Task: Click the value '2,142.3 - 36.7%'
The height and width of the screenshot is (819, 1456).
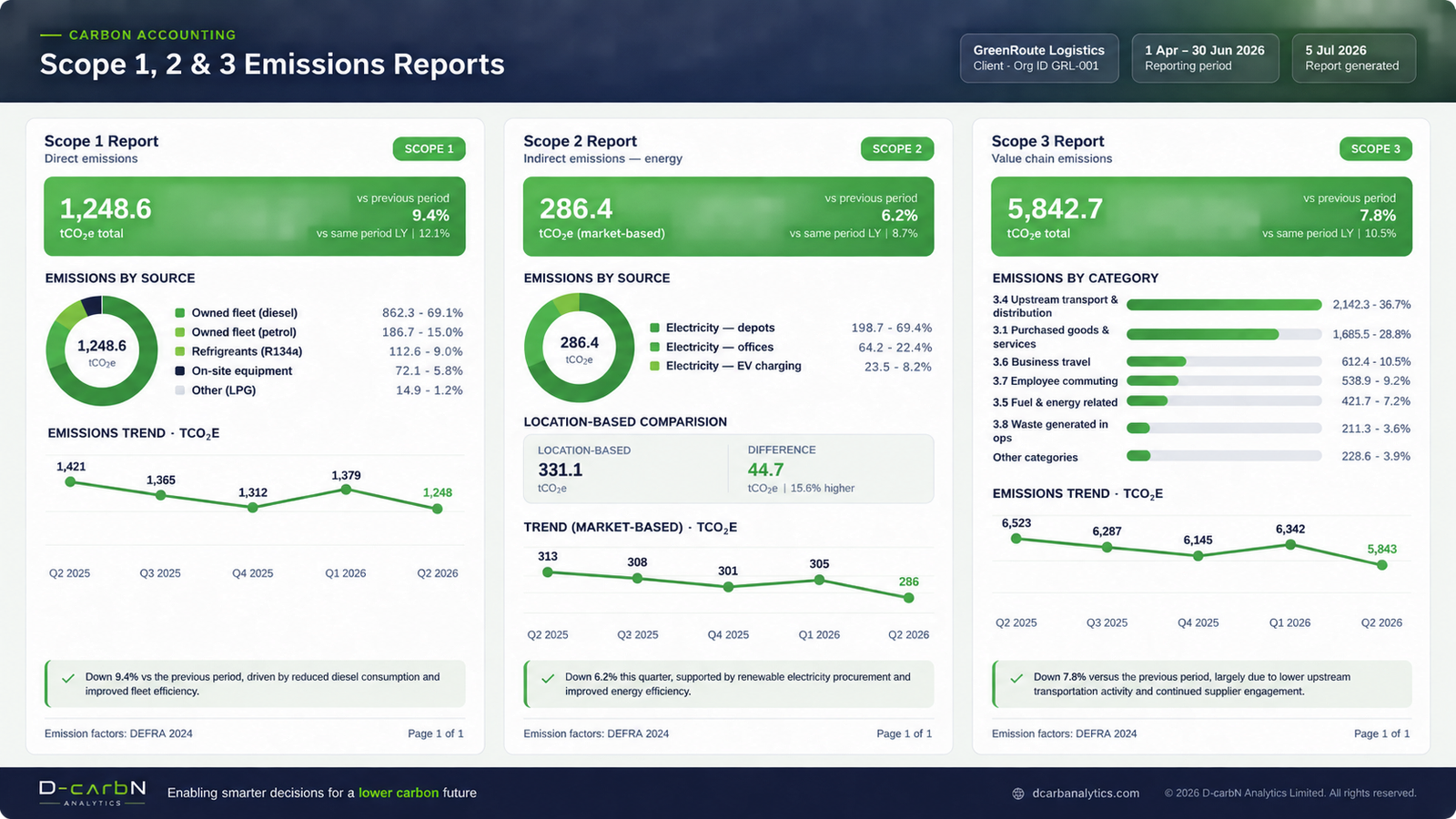Action: (1371, 305)
